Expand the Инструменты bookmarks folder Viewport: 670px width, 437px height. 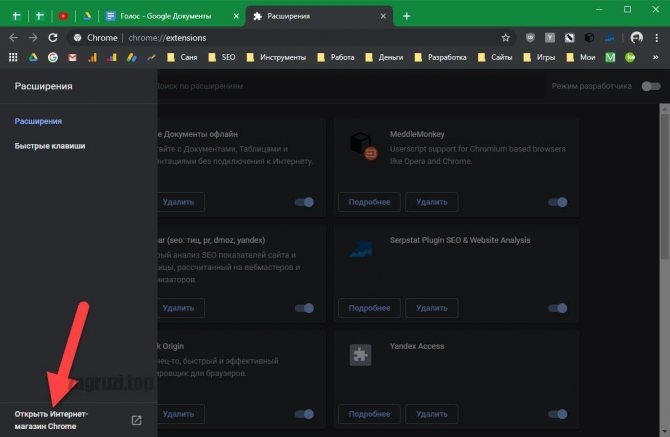(x=276, y=57)
